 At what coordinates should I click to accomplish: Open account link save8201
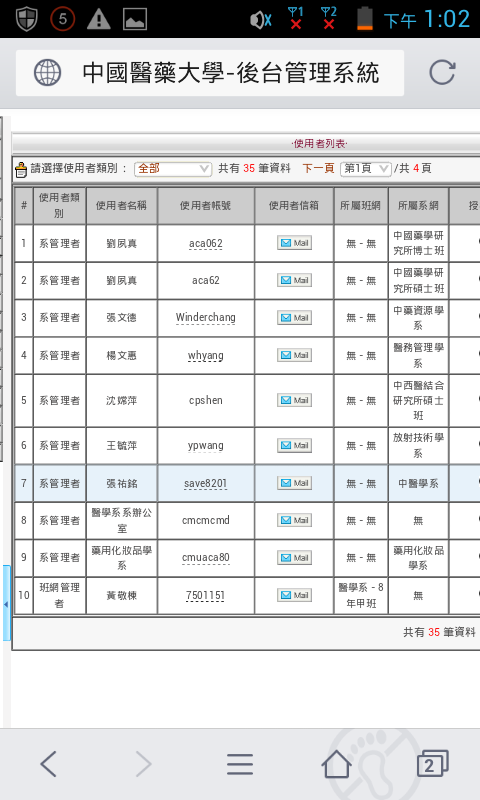(x=206, y=483)
